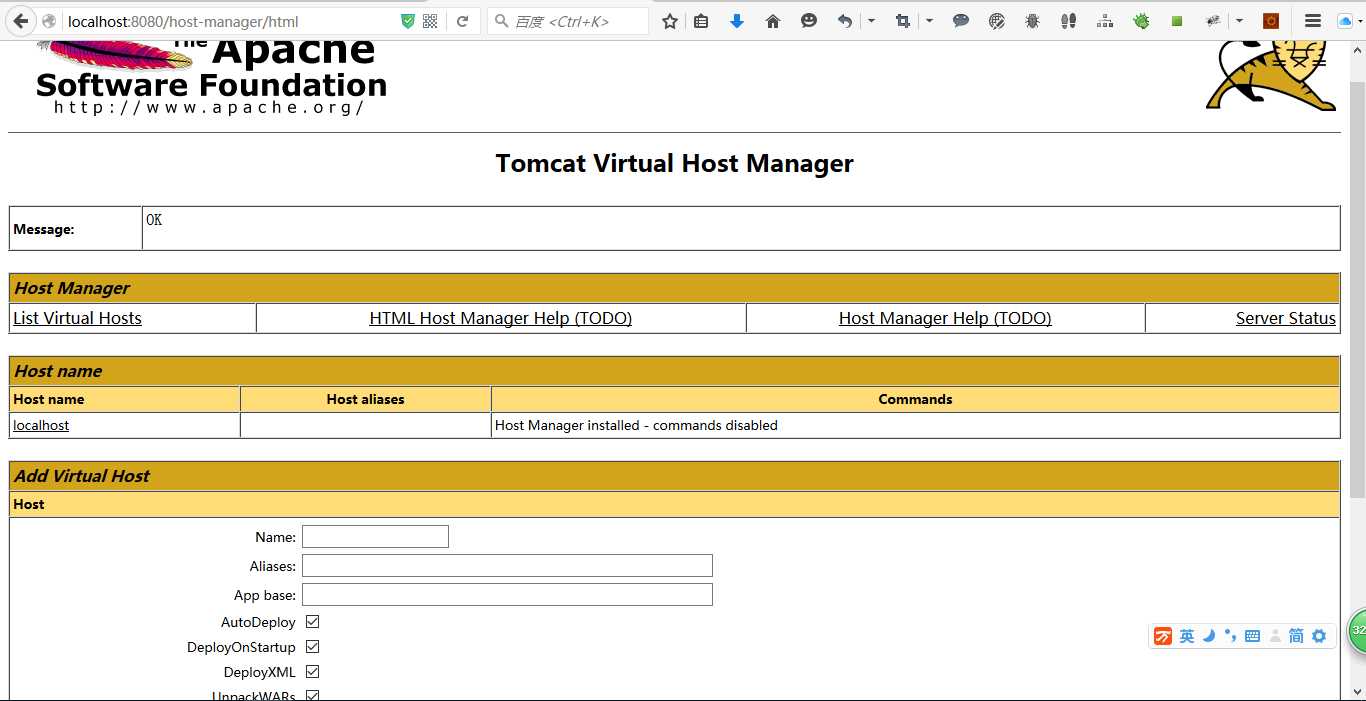The width and height of the screenshot is (1366, 701).
Task: Go to the browser home page icon
Action: point(773,21)
